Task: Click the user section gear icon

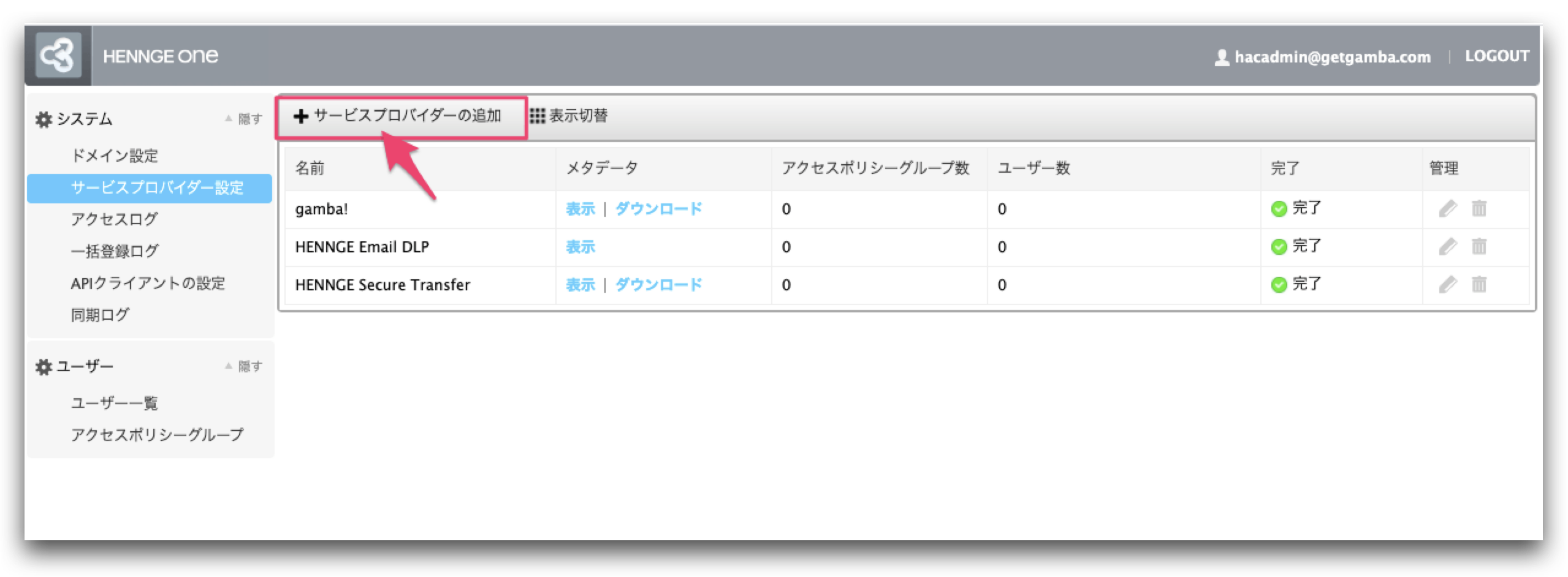Action: (44, 367)
